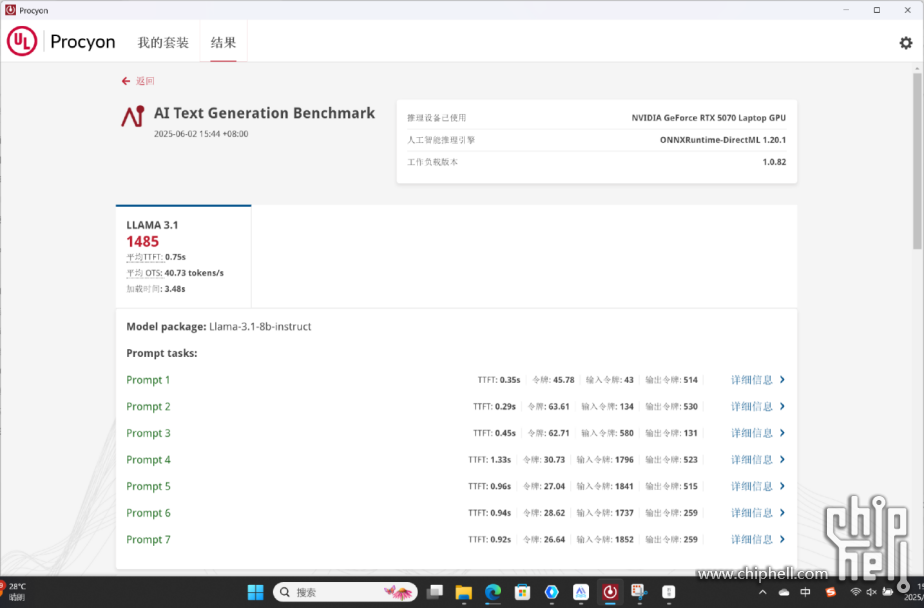Click the UL Procyon logo
This screenshot has width=924, height=609.
(x=61, y=41)
